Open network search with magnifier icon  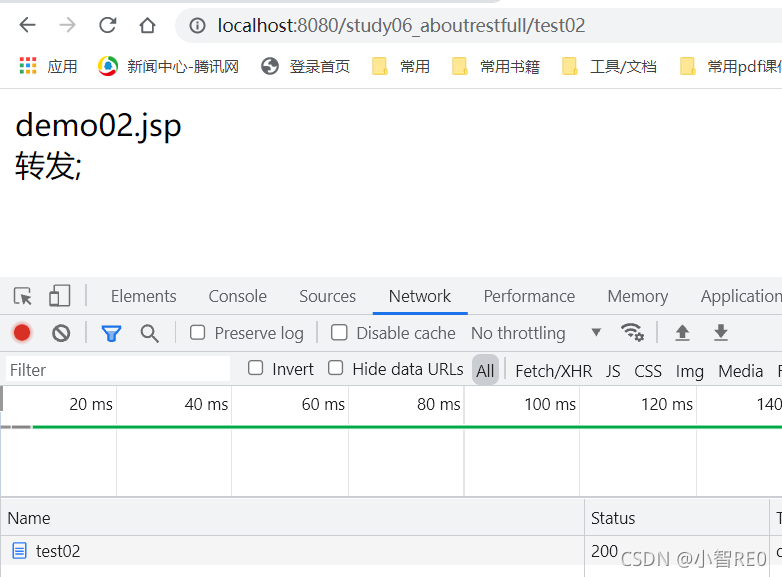149,333
